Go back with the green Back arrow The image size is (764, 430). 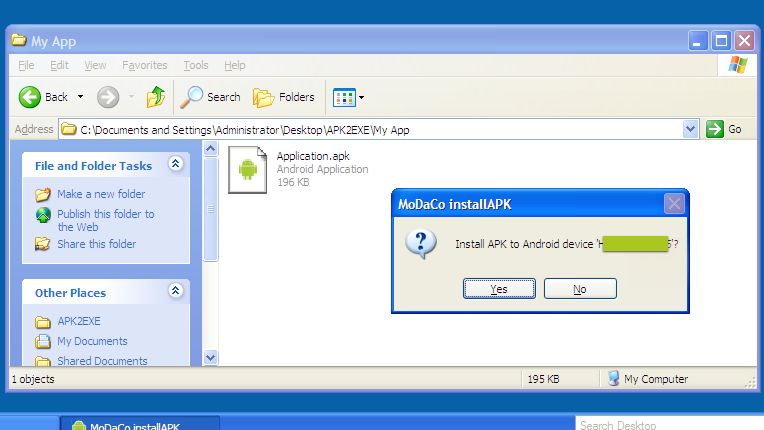(x=30, y=97)
